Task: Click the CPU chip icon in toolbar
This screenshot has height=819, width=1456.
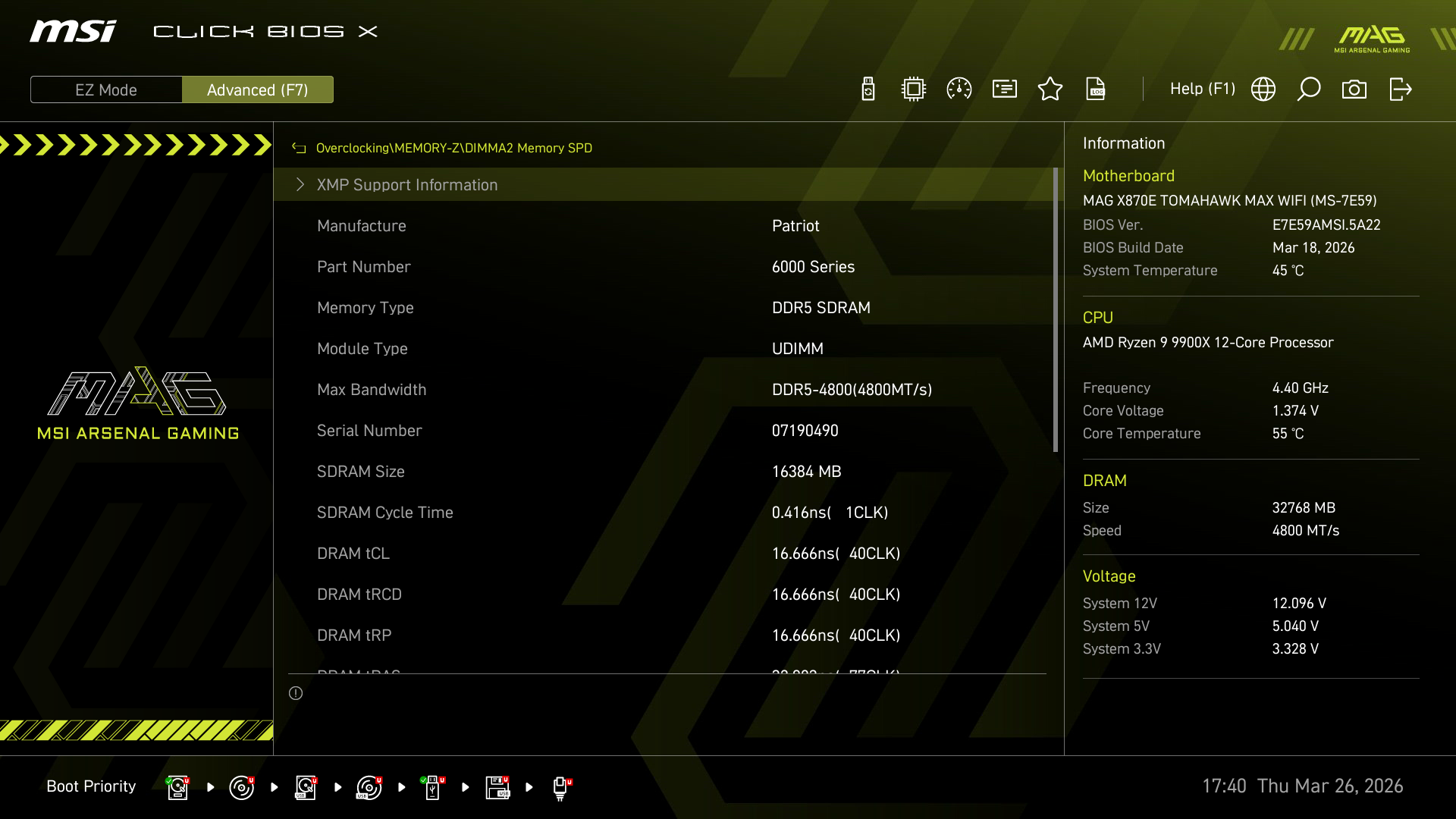Action: (912, 89)
